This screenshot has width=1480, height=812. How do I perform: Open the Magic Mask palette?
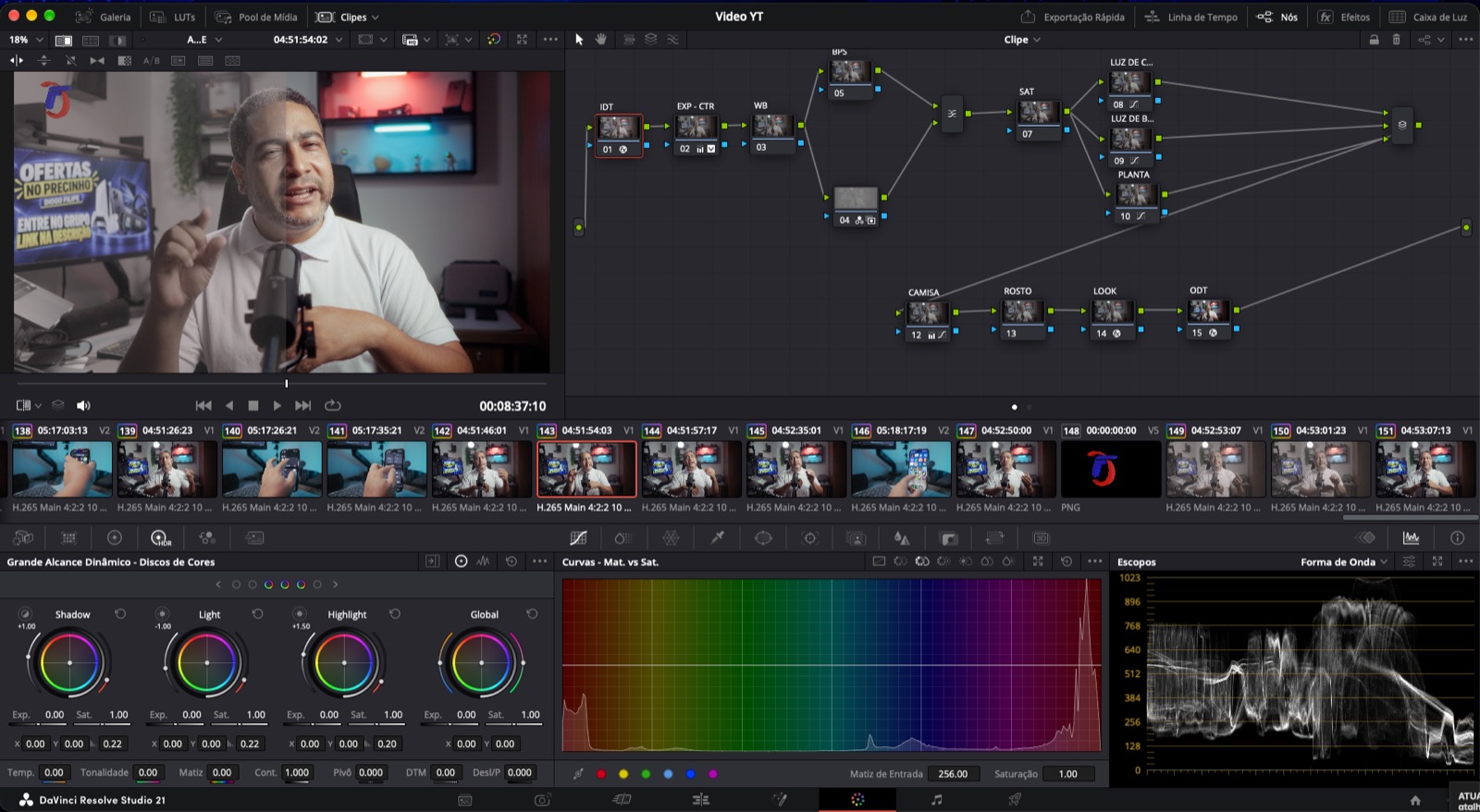tap(856, 538)
